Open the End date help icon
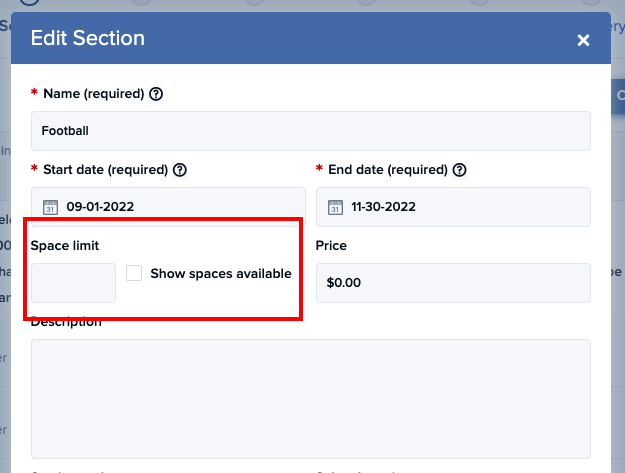The image size is (625, 473). coord(460,170)
